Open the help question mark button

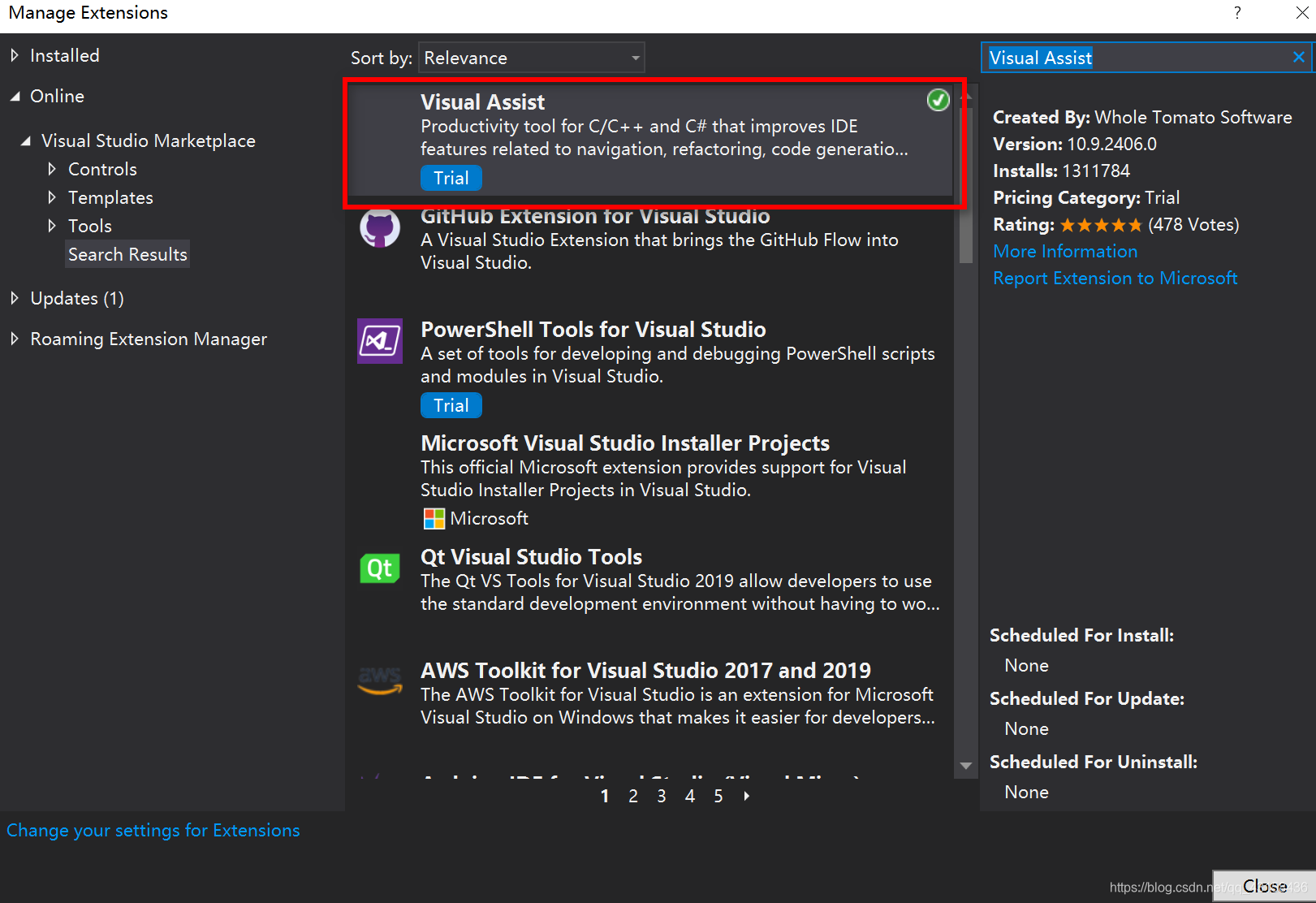(1237, 13)
